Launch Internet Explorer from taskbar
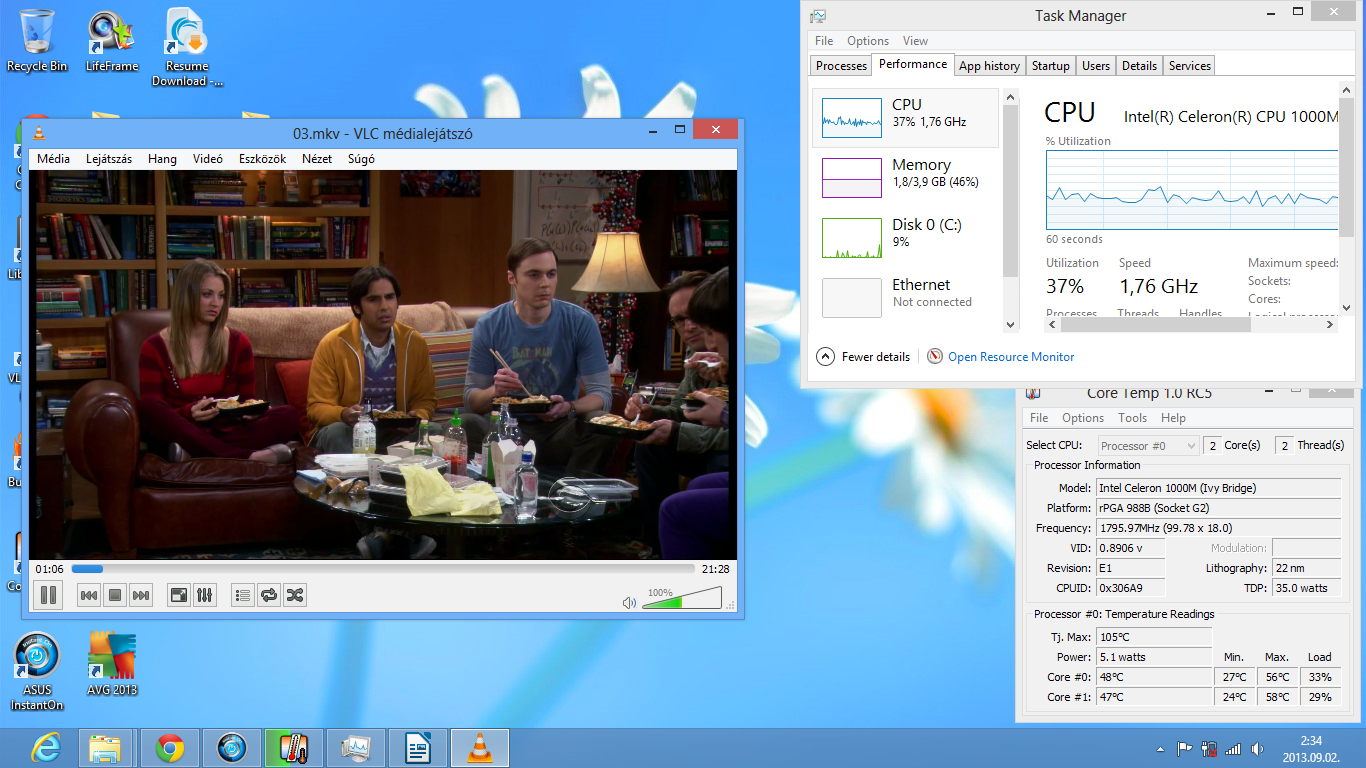1366x768 pixels. [46, 748]
